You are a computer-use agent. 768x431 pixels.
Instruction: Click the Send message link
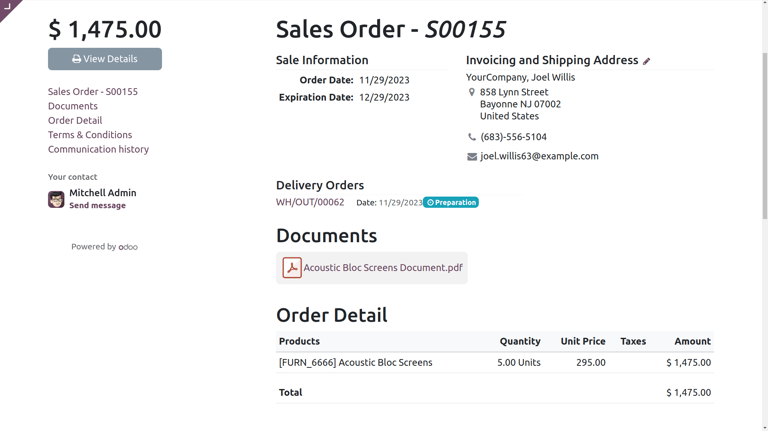pyautogui.click(x=97, y=206)
